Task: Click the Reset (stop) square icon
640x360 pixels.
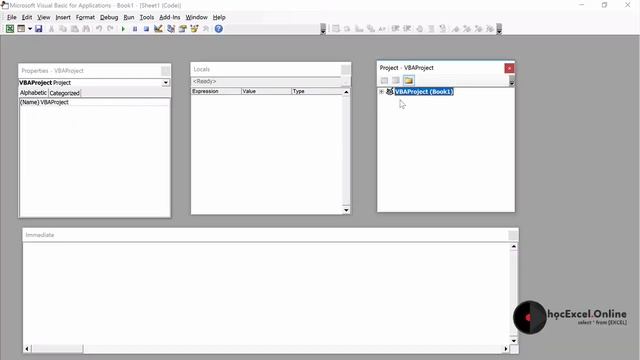Action: 146,29
